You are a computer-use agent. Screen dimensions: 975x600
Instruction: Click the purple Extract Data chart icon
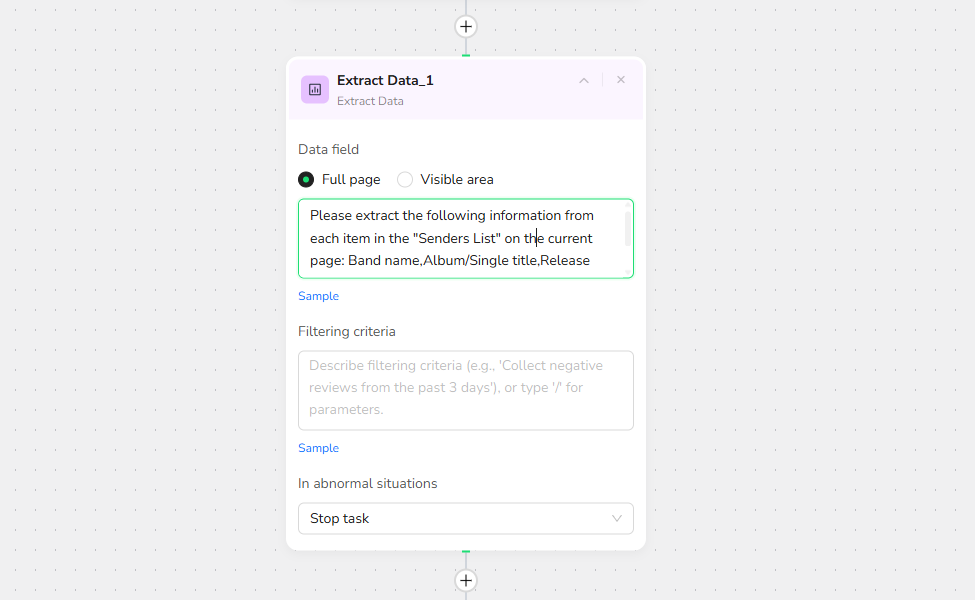[x=315, y=89]
